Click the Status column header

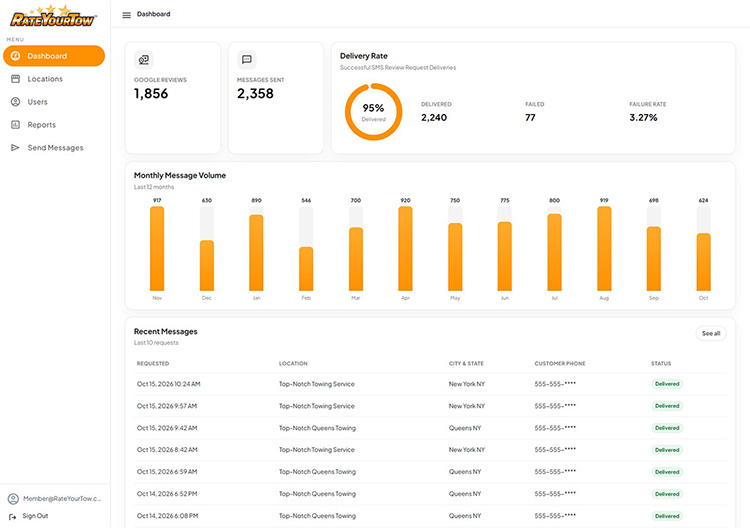[661, 363]
